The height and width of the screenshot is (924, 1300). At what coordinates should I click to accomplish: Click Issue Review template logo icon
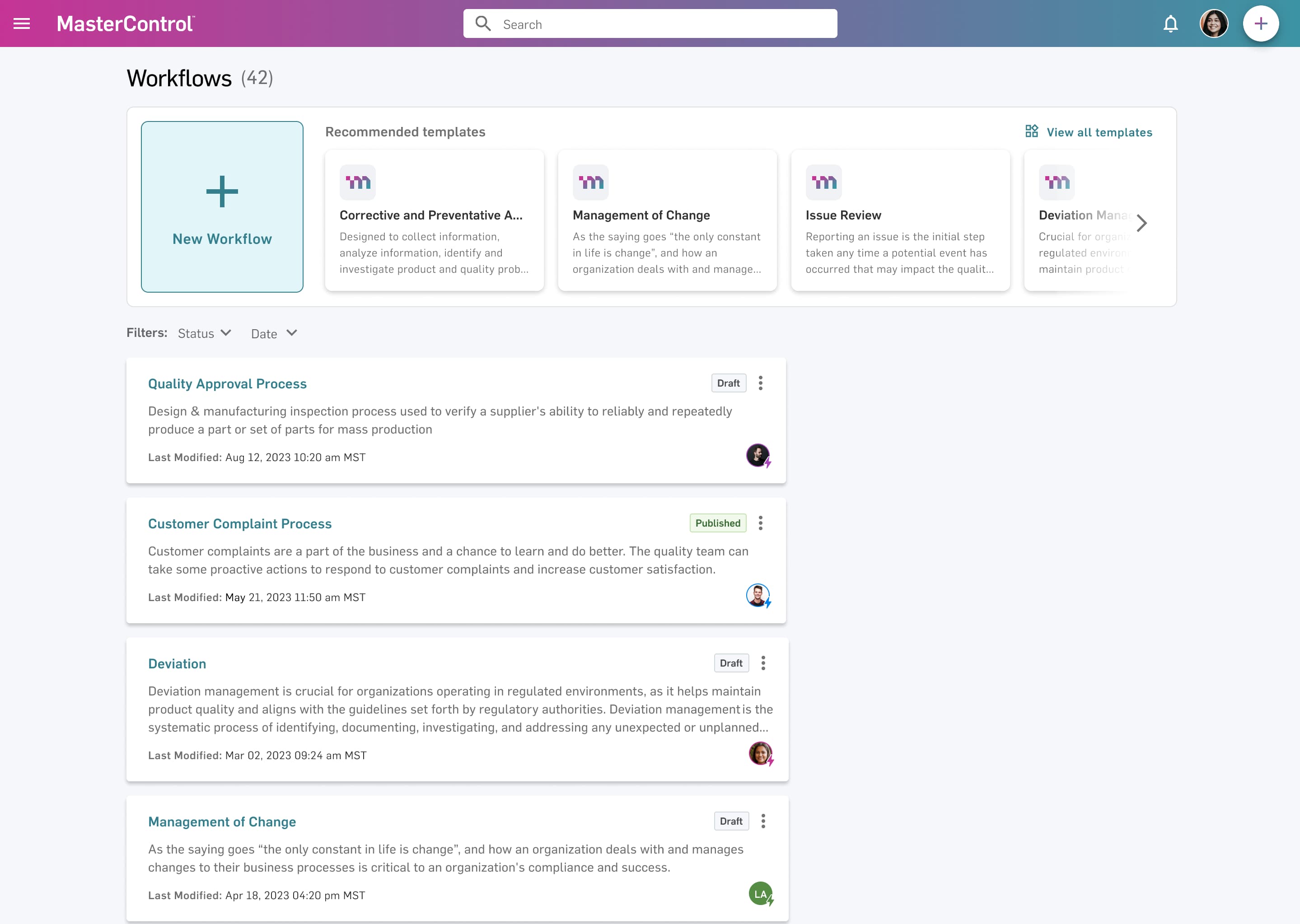[x=824, y=182]
